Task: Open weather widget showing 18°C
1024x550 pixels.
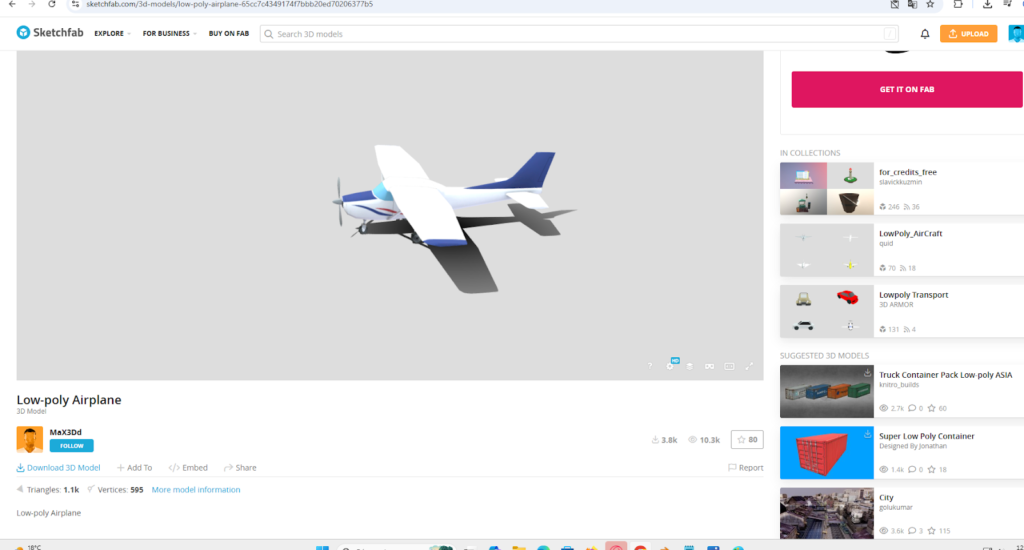Action: tap(29, 547)
